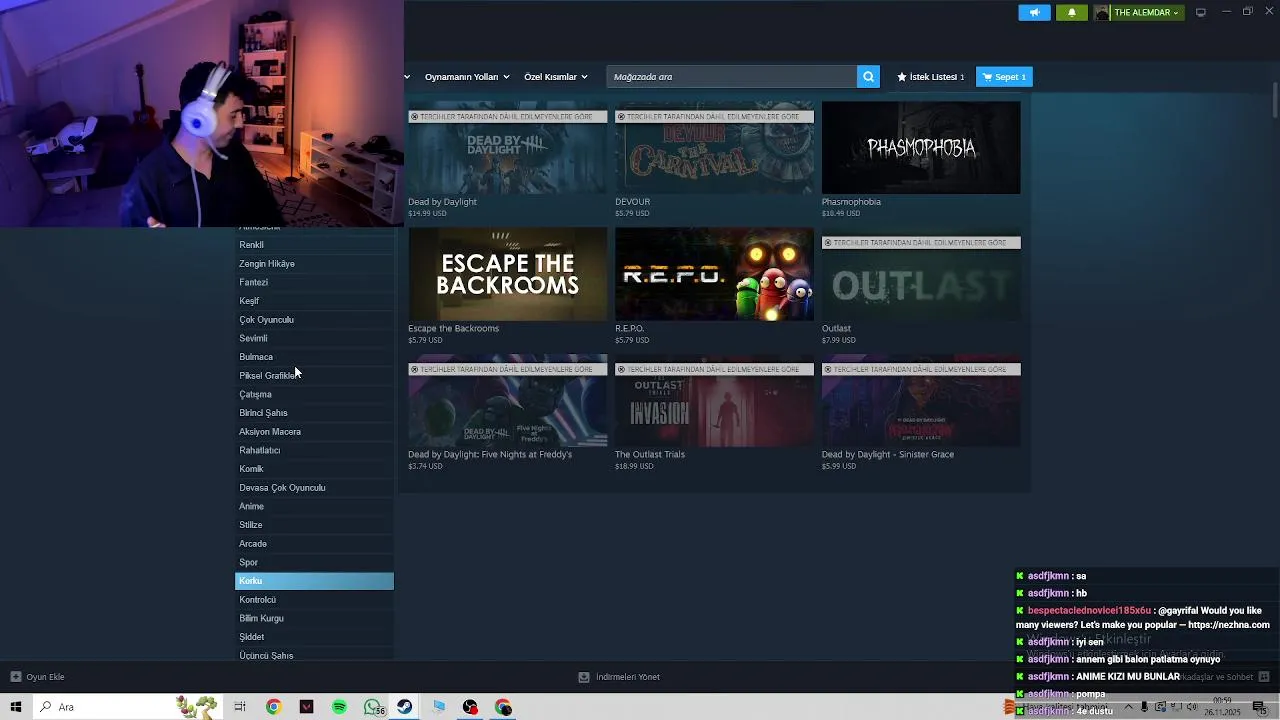
Task: Open the Windows Start menu
Action: pyautogui.click(x=16, y=707)
